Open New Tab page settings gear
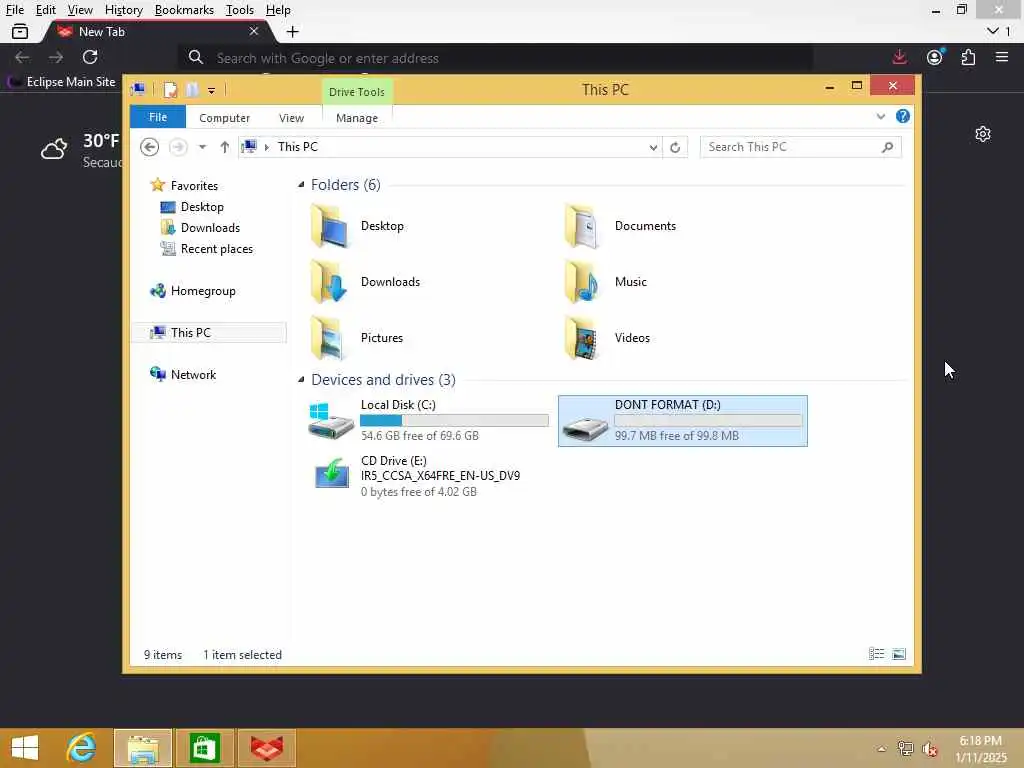 (x=983, y=134)
